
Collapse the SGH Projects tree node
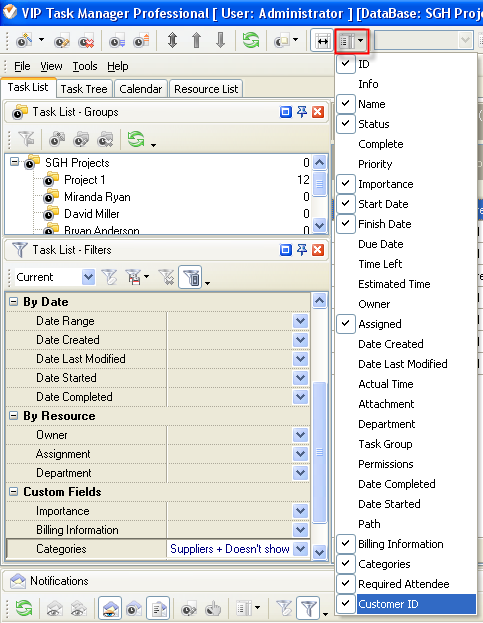click(14, 162)
